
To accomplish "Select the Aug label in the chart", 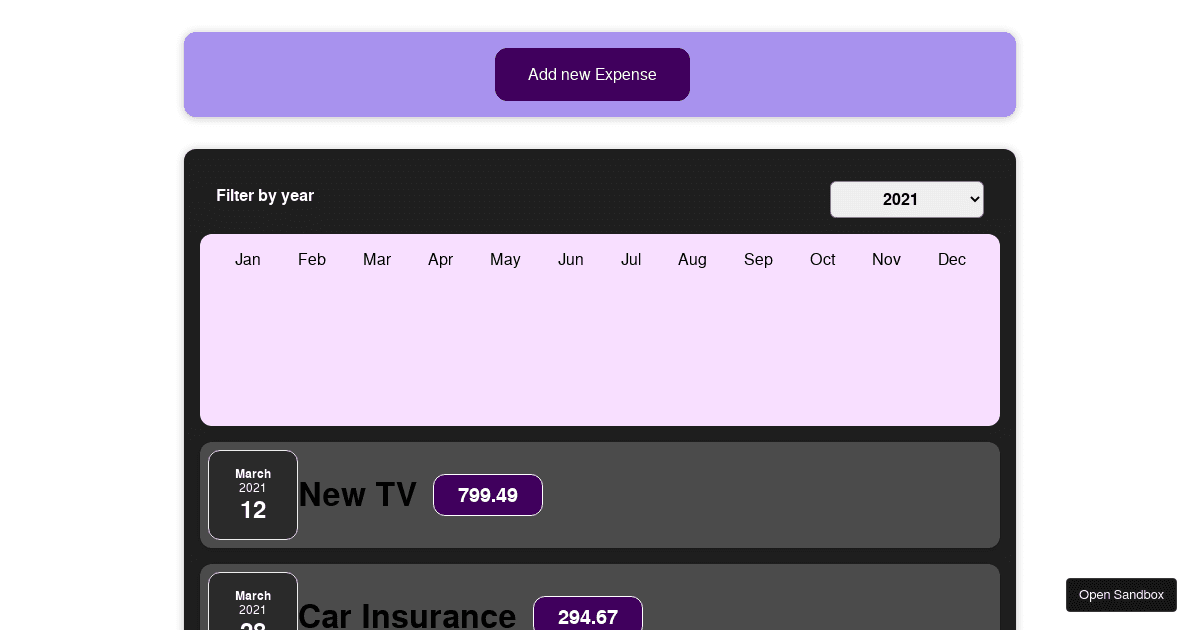I will pyautogui.click(x=692, y=260).
